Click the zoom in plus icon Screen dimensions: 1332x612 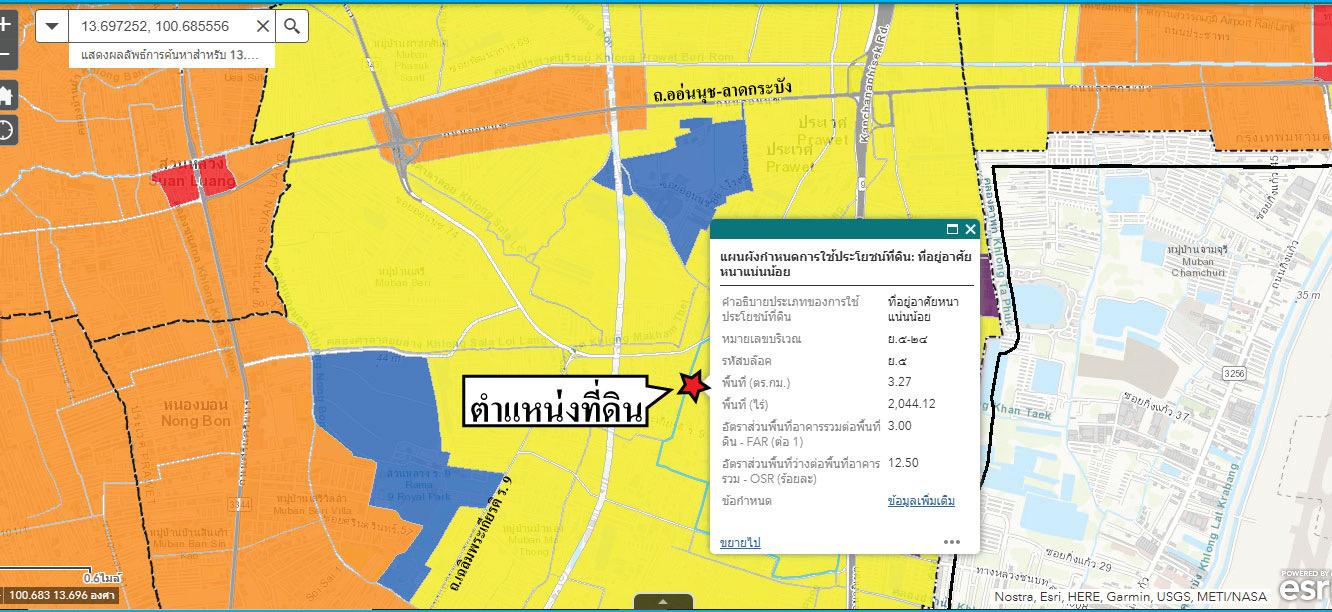[x=6, y=24]
